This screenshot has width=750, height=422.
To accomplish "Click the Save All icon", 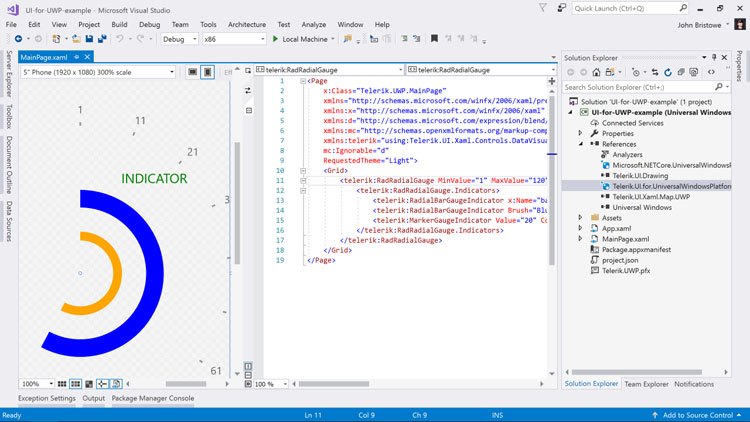I will pyautogui.click(x=102, y=39).
